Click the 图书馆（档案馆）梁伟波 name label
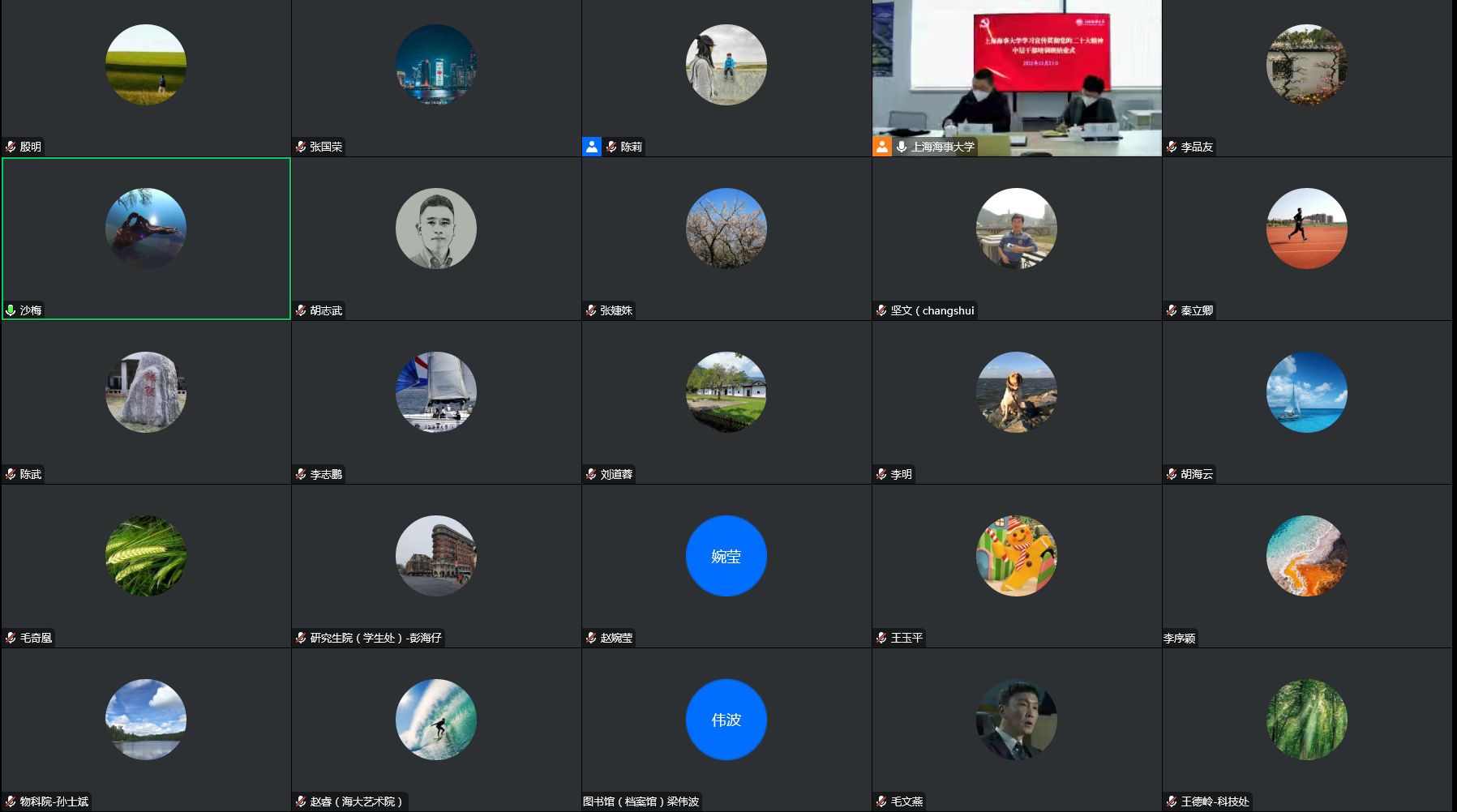The image size is (1457, 812). coord(641,801)
